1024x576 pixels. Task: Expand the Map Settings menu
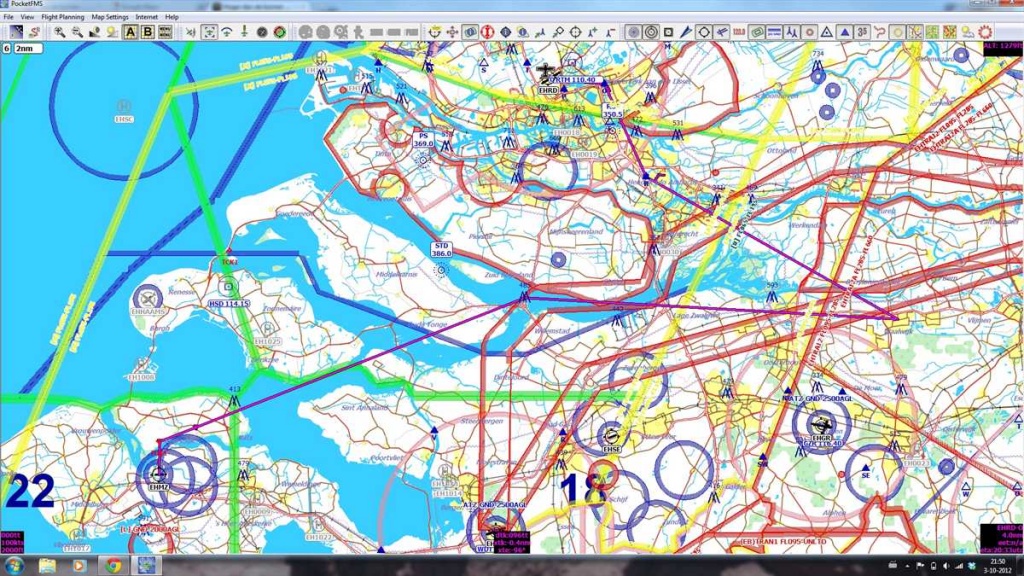point(110,17)
